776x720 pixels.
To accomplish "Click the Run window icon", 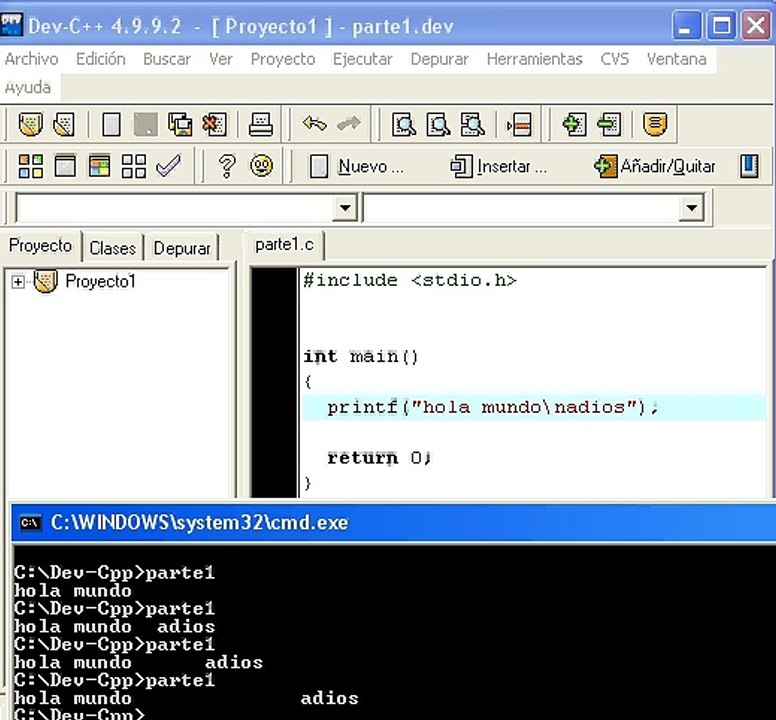I will coord(65,166).
